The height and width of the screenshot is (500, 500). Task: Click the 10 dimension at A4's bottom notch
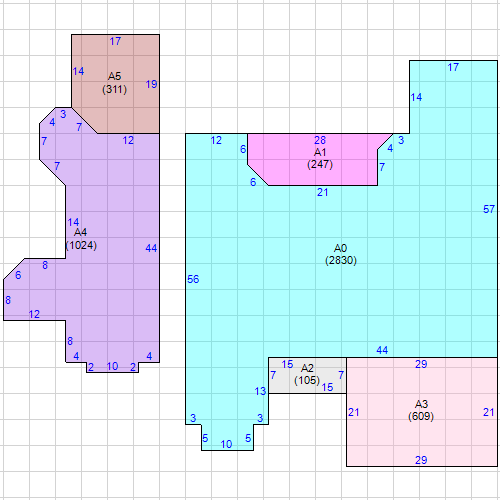[x=112, y=366]
